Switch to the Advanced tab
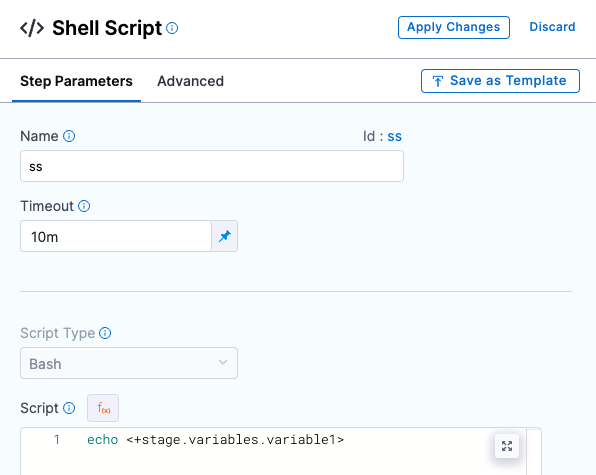596x475 pixels. tap(190, 81)
